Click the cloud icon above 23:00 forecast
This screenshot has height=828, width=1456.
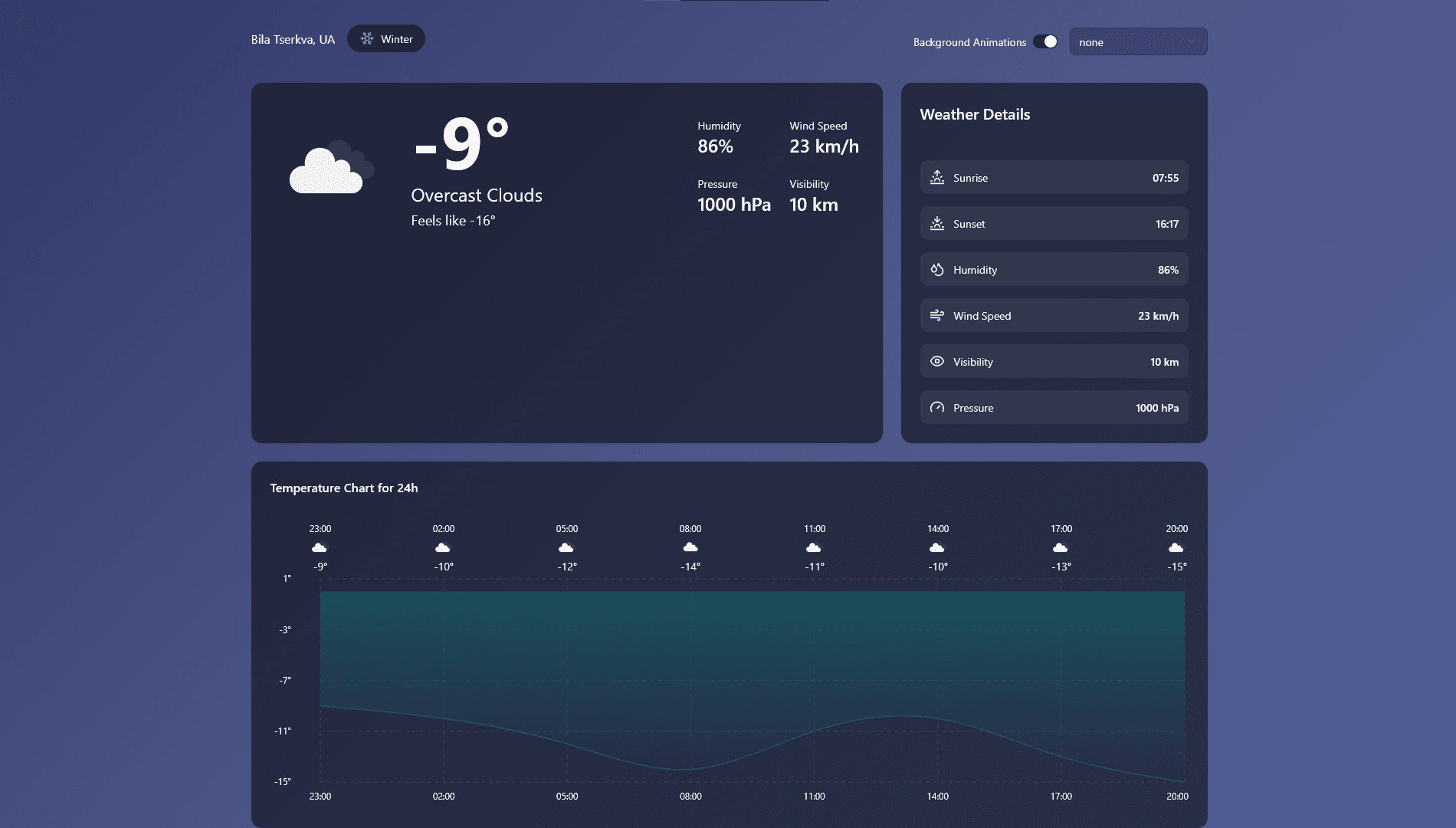click(x=320, y=547)
